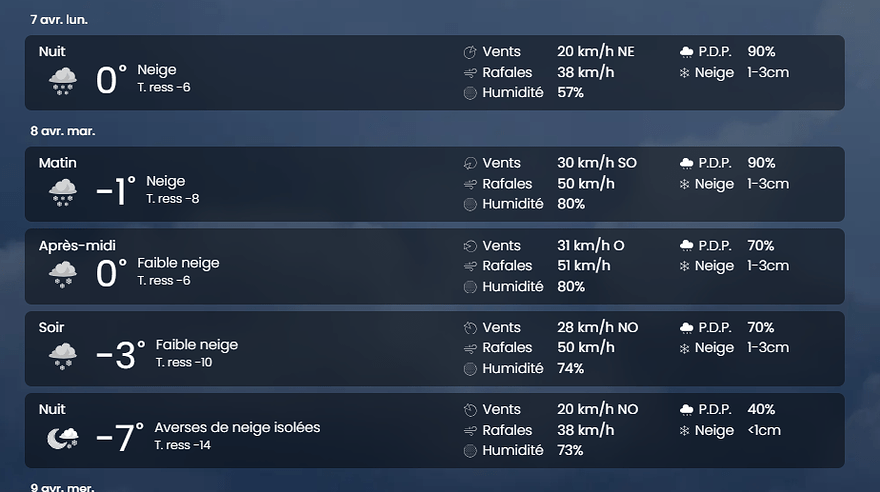Click the Humidité icon next to 57%

pyautogui.click(x=470, y=93)
